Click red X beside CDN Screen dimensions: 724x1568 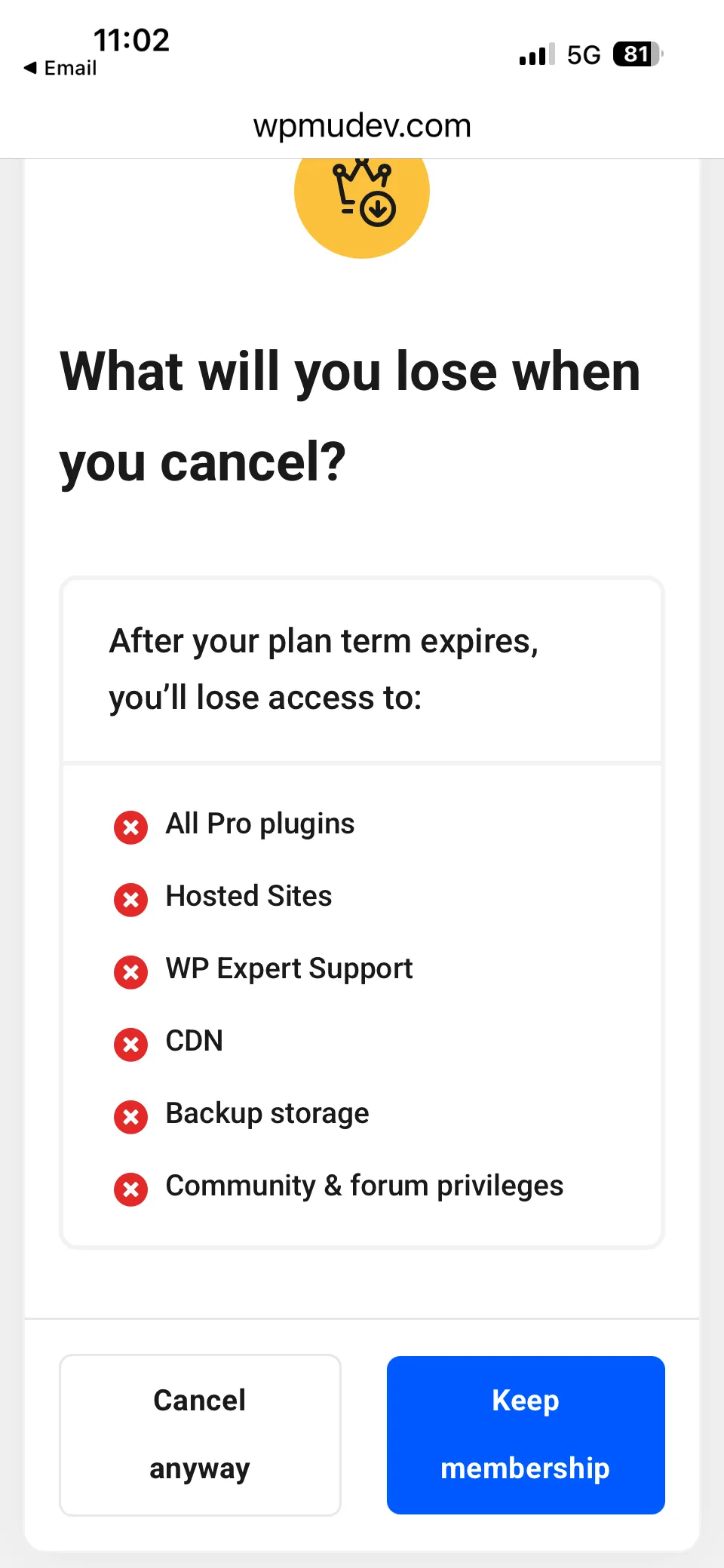tap(130, 1045)
